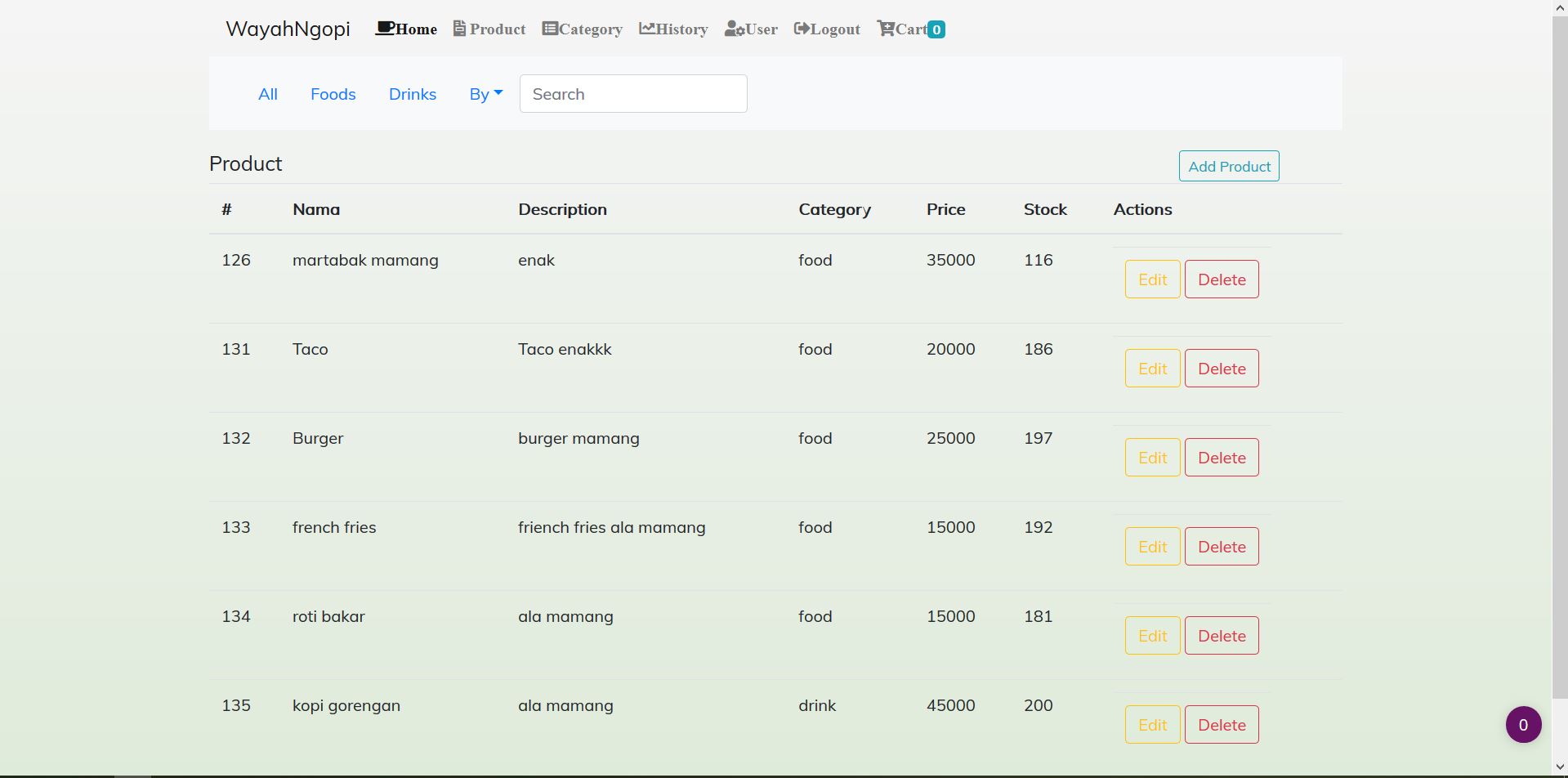Screen dimensions: 1568x778
Task: Select the stock value 186 cell
Action: pos(1039,349)
